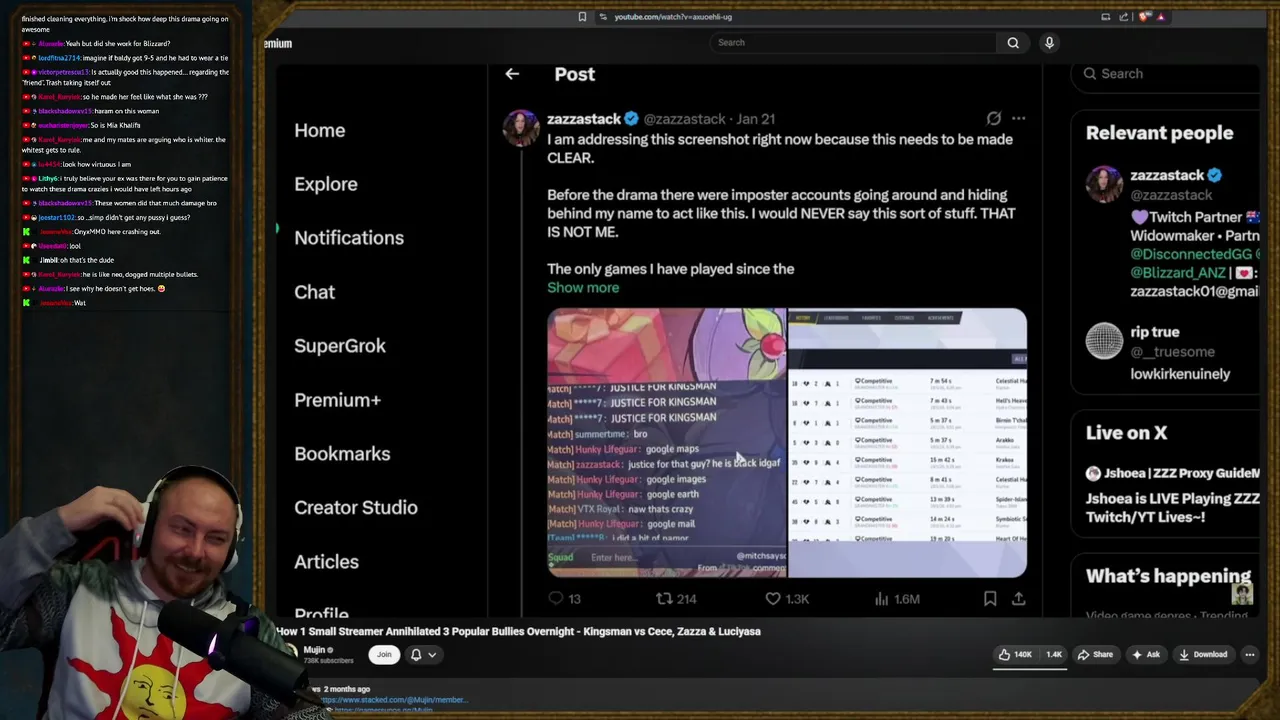Like the video using thumbs-up 140K

tap(1015, 654)
